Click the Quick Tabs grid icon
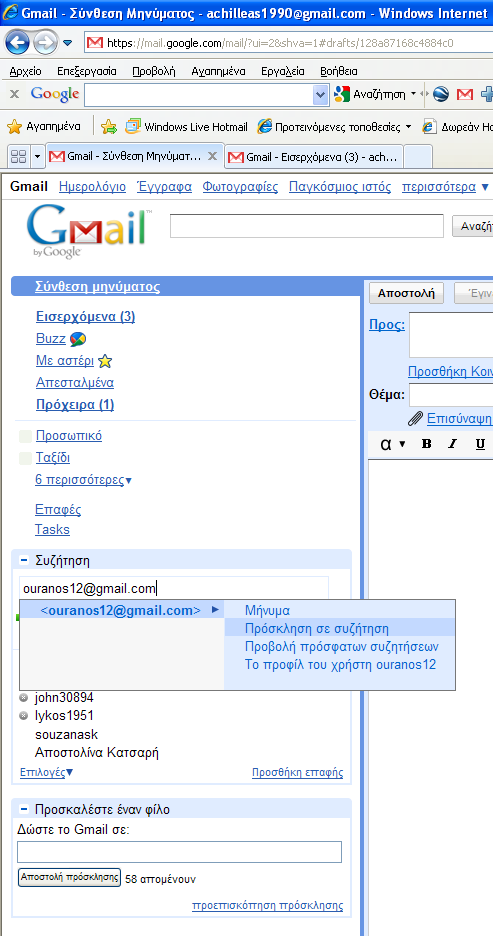The width and height of the screenshot is (493, 936). (19, 157)
